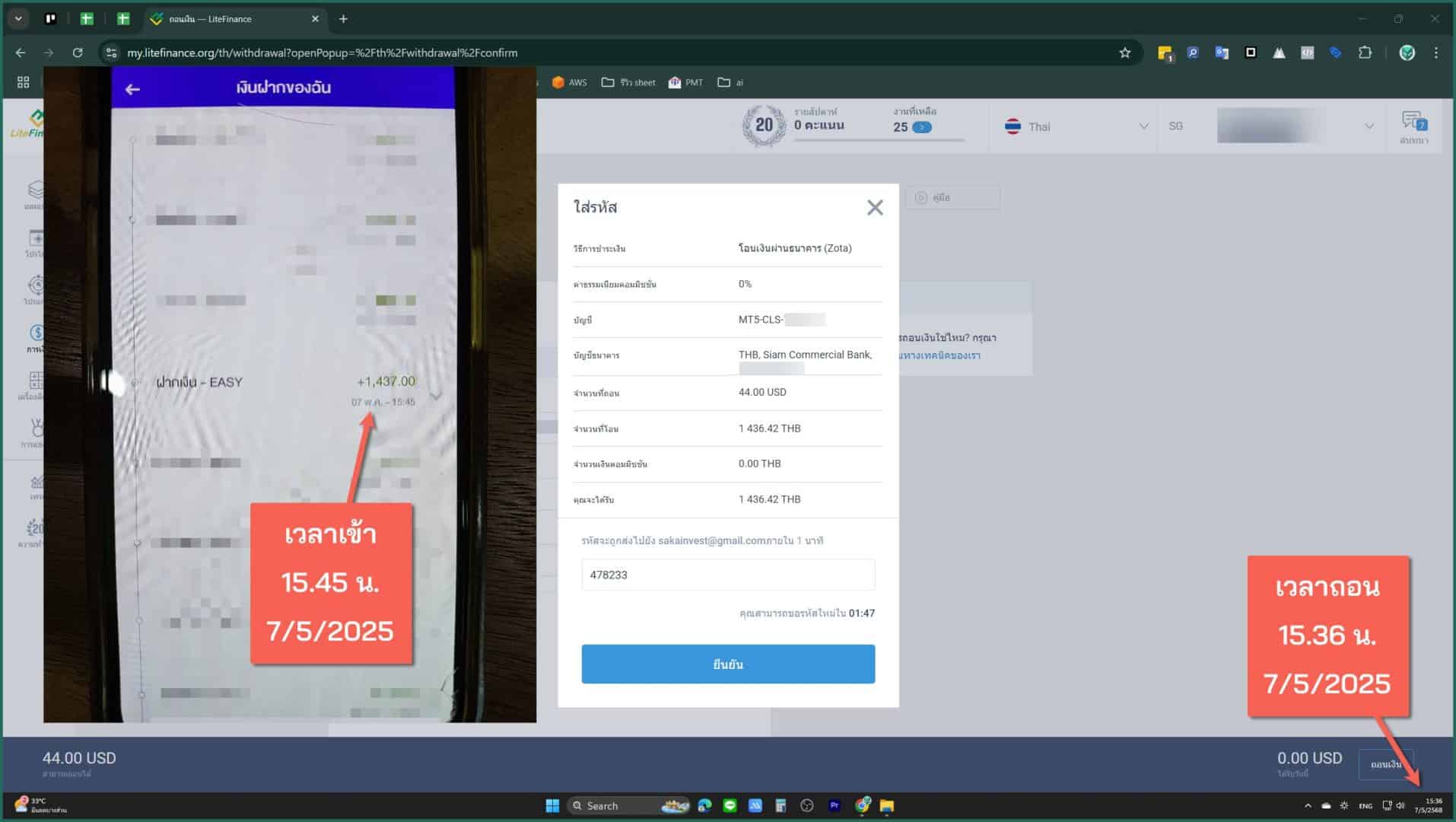The width and height of the screenshot is (1456, 822).
Task: Close the code entry popup
Action: point(875,208)
